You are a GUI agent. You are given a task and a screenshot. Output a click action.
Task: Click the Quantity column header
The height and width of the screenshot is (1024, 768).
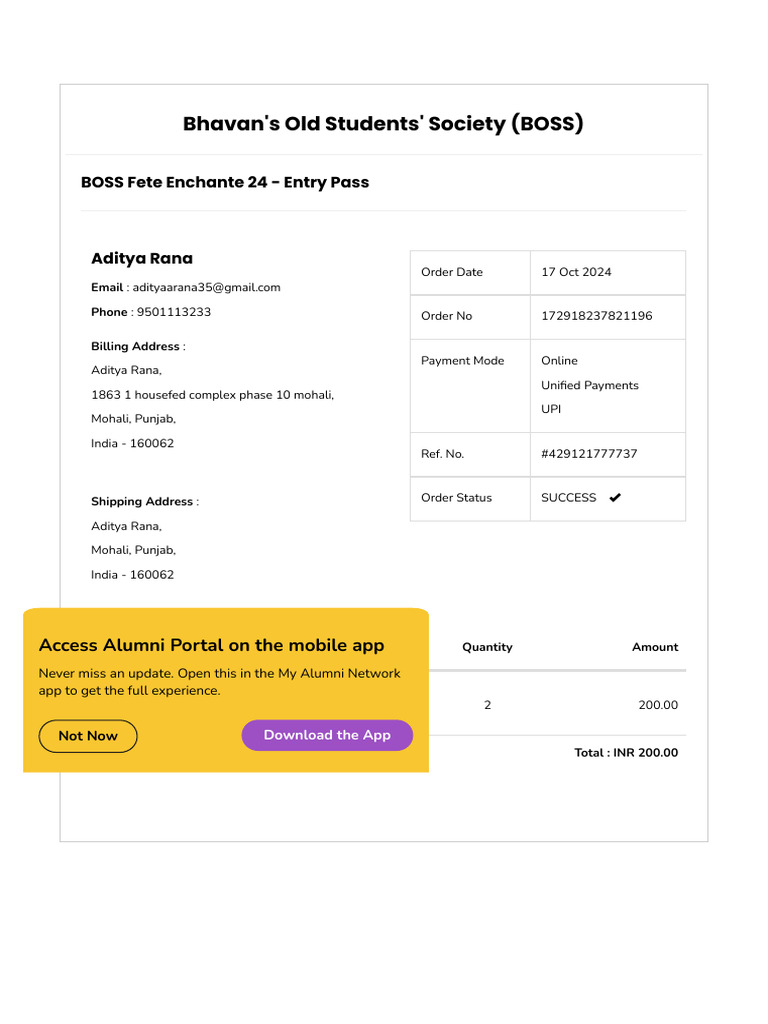[x=487, y=647]
